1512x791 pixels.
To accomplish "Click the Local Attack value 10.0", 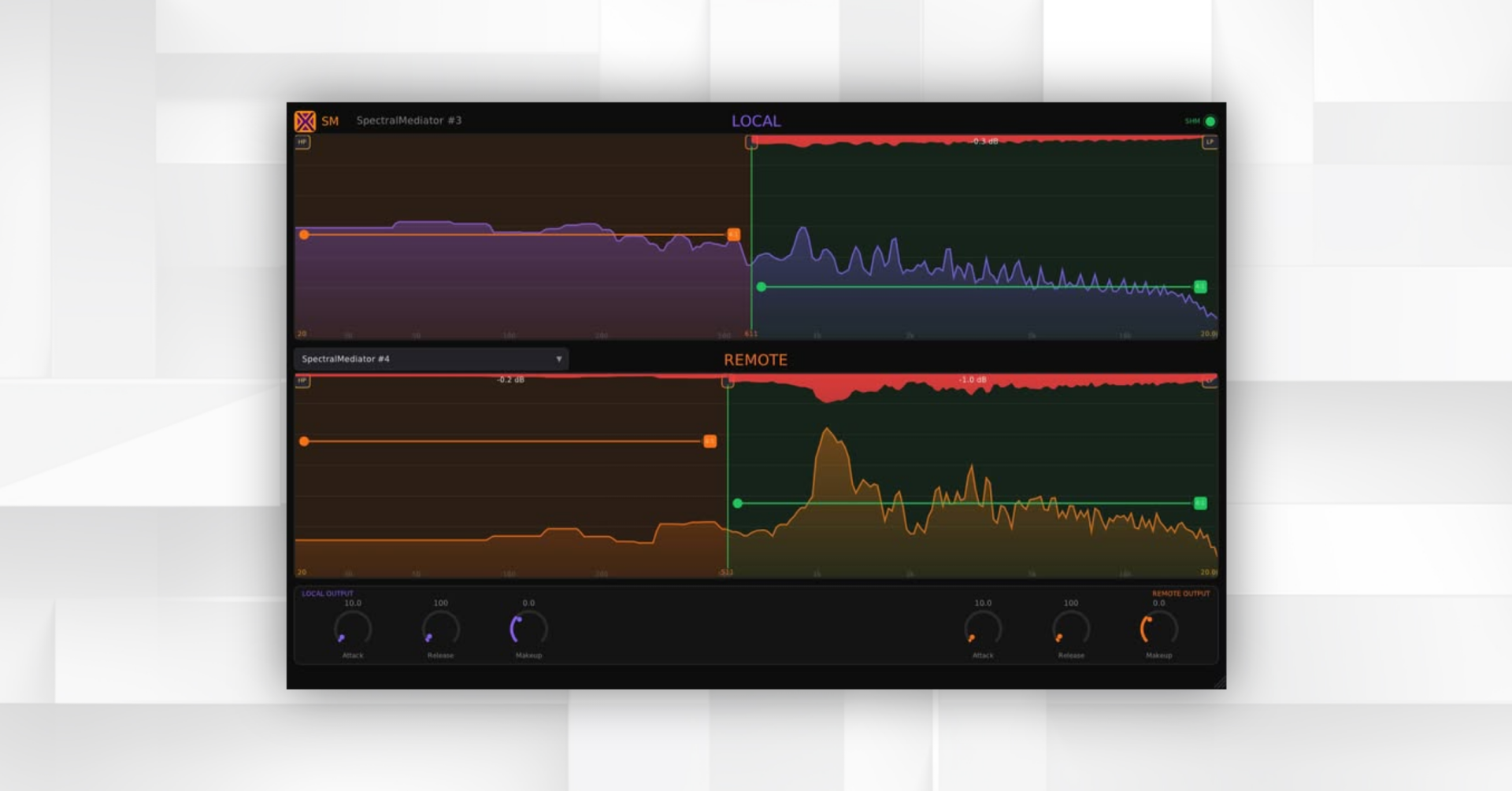I will [353, 603].
